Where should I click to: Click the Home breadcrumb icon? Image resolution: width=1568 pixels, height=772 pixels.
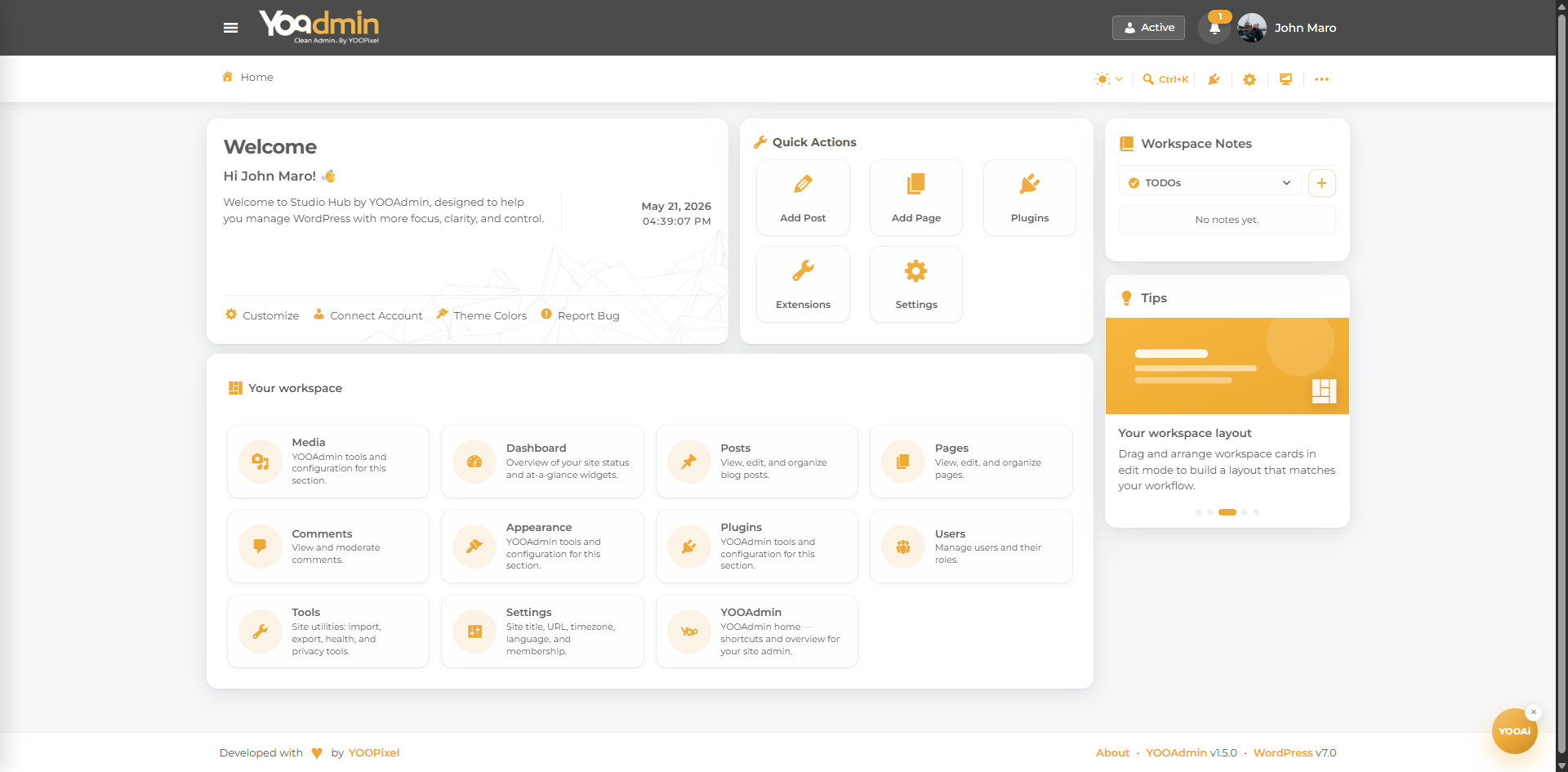[228, 77]
